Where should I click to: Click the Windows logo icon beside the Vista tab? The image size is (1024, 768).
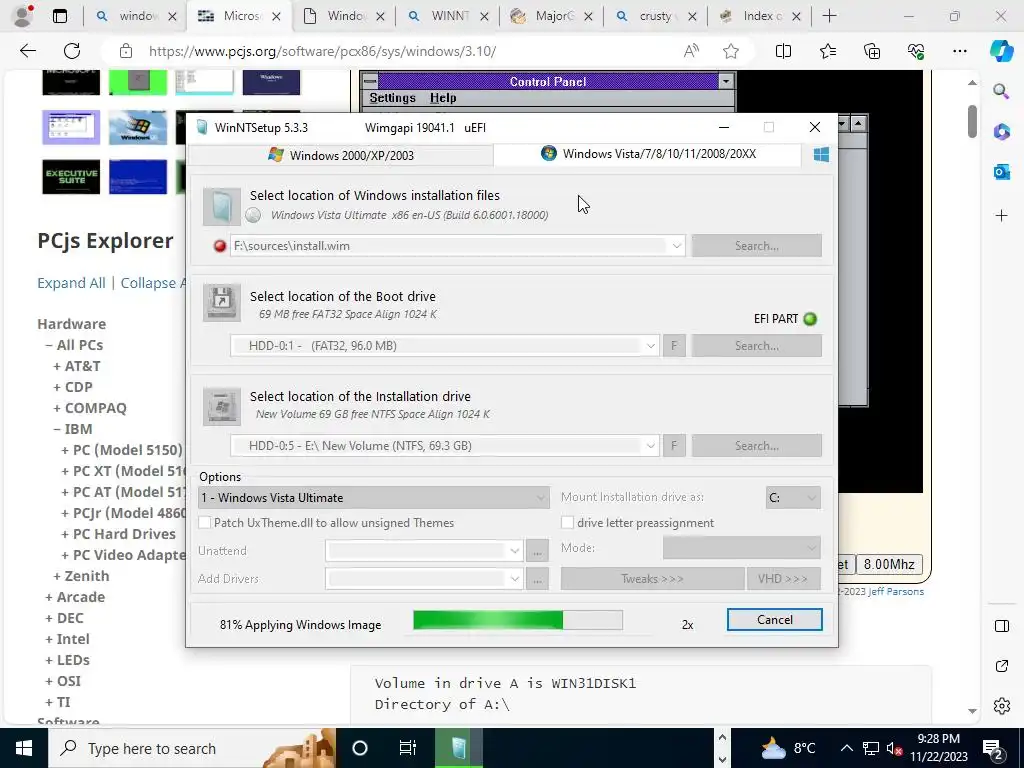(821, 155)
